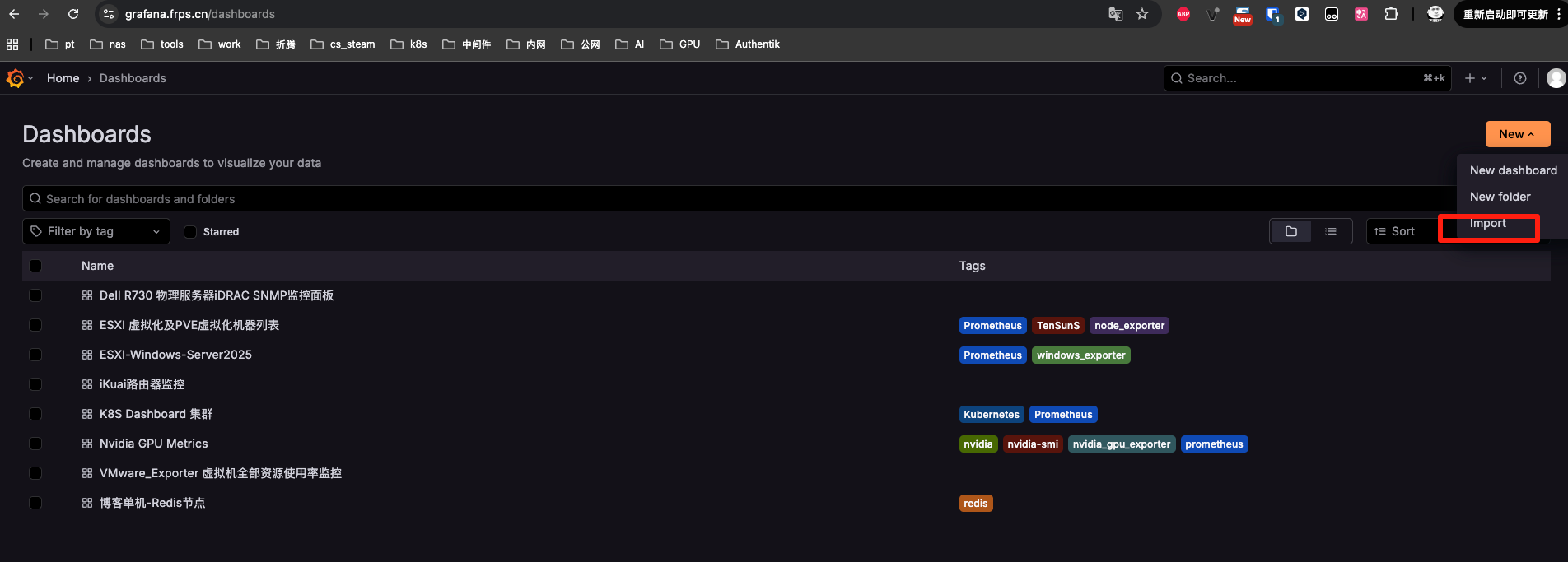Open the extension icon with red New badge
This screenshot has height=562, width=1568.
pyautogui.click(x=1242, y=15)
